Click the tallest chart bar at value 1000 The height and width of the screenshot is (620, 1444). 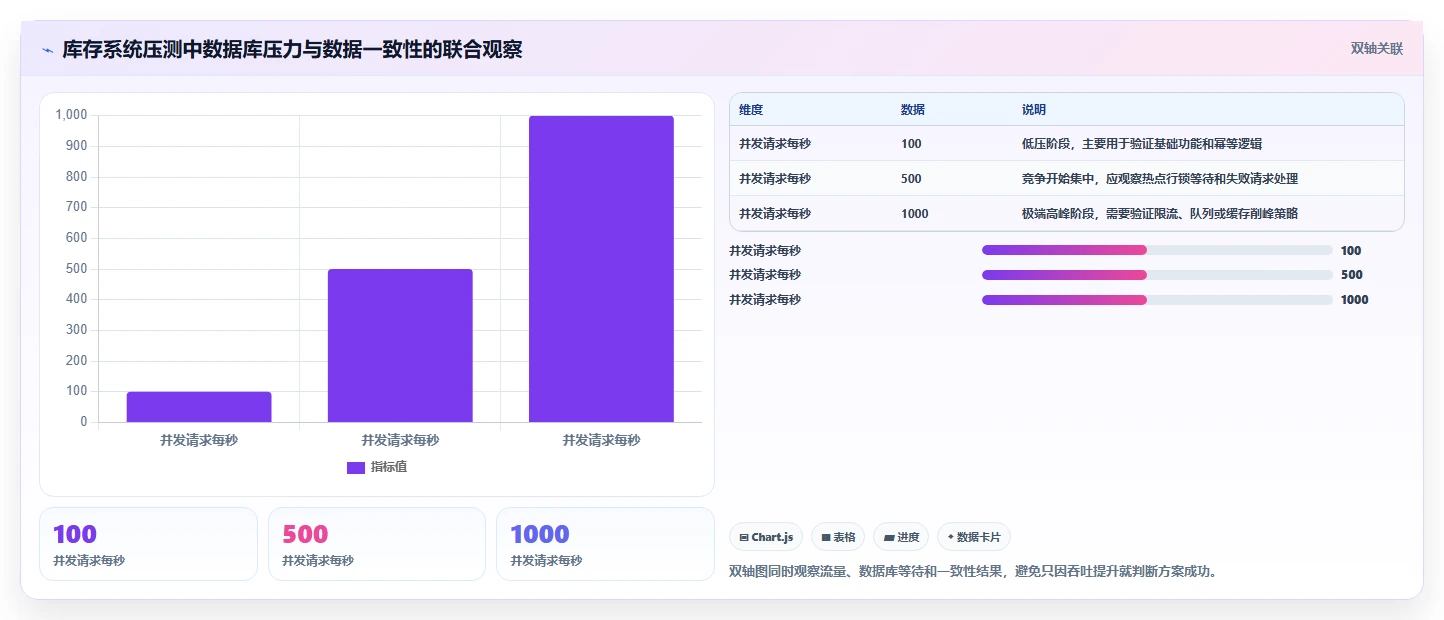coord(601,269)
